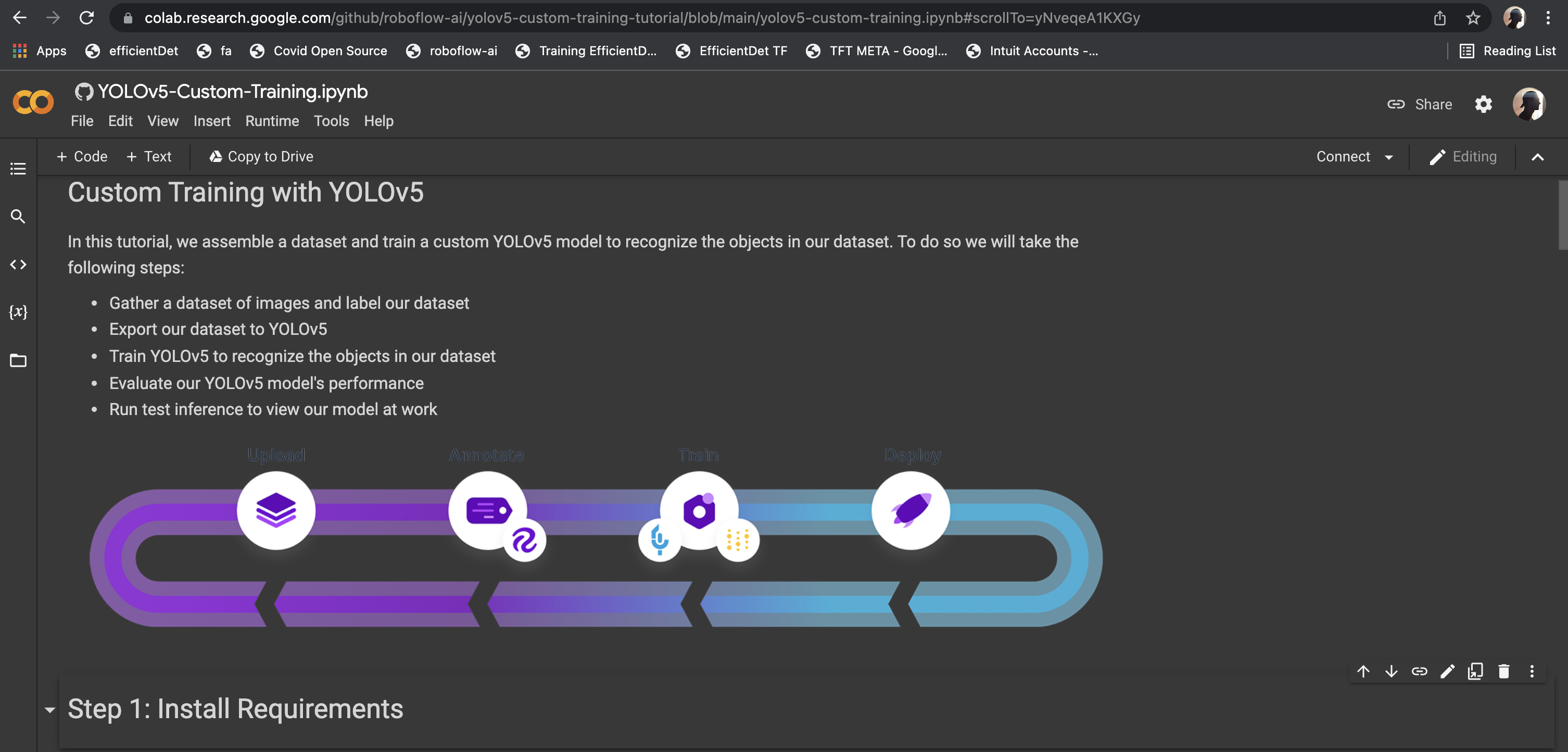Screen dimensions: 1568x752
Task: Open Colab settings with the gear icon
Action: coord(1483,104)
